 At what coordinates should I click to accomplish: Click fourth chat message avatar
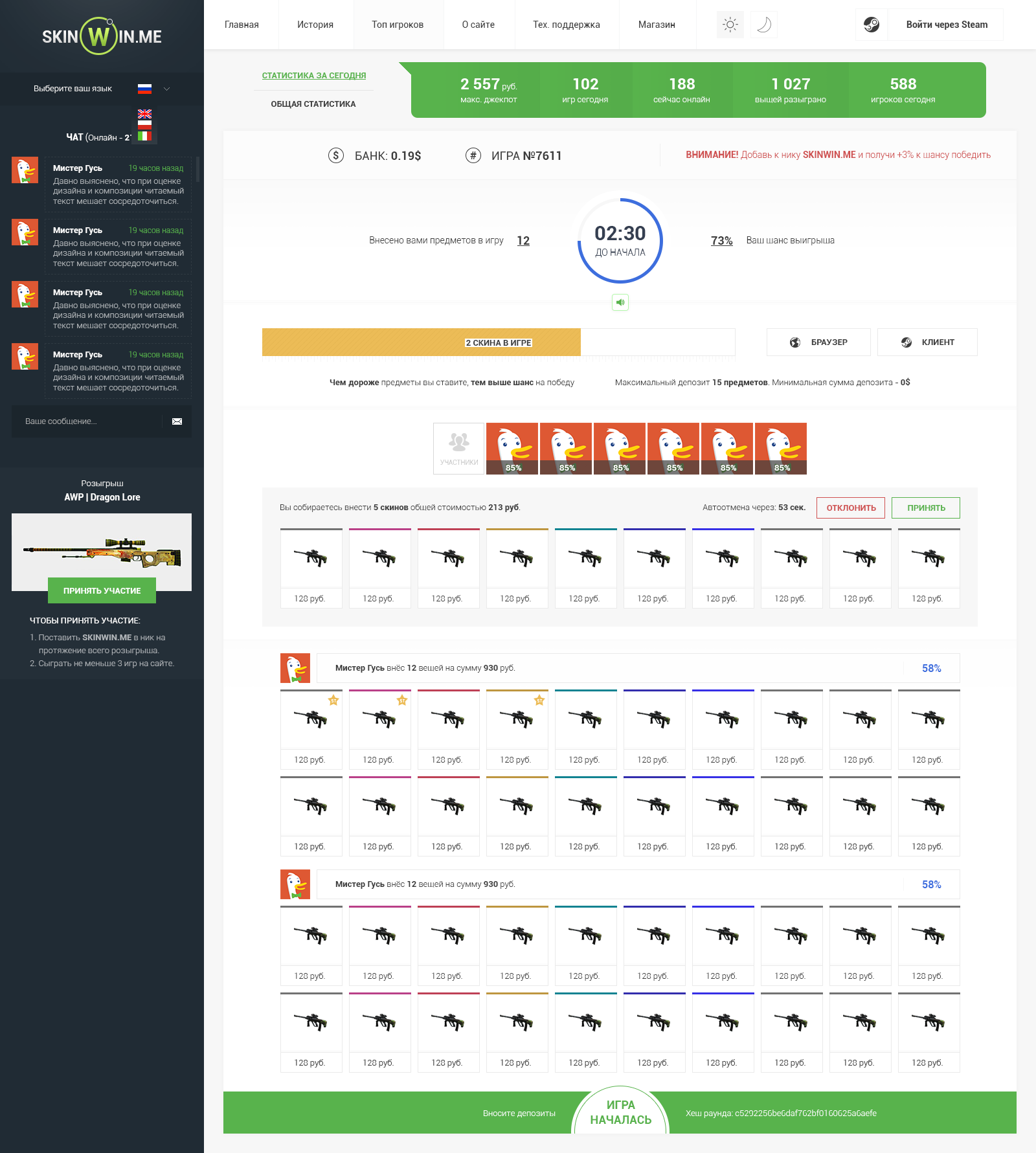(x=25, y=357)
